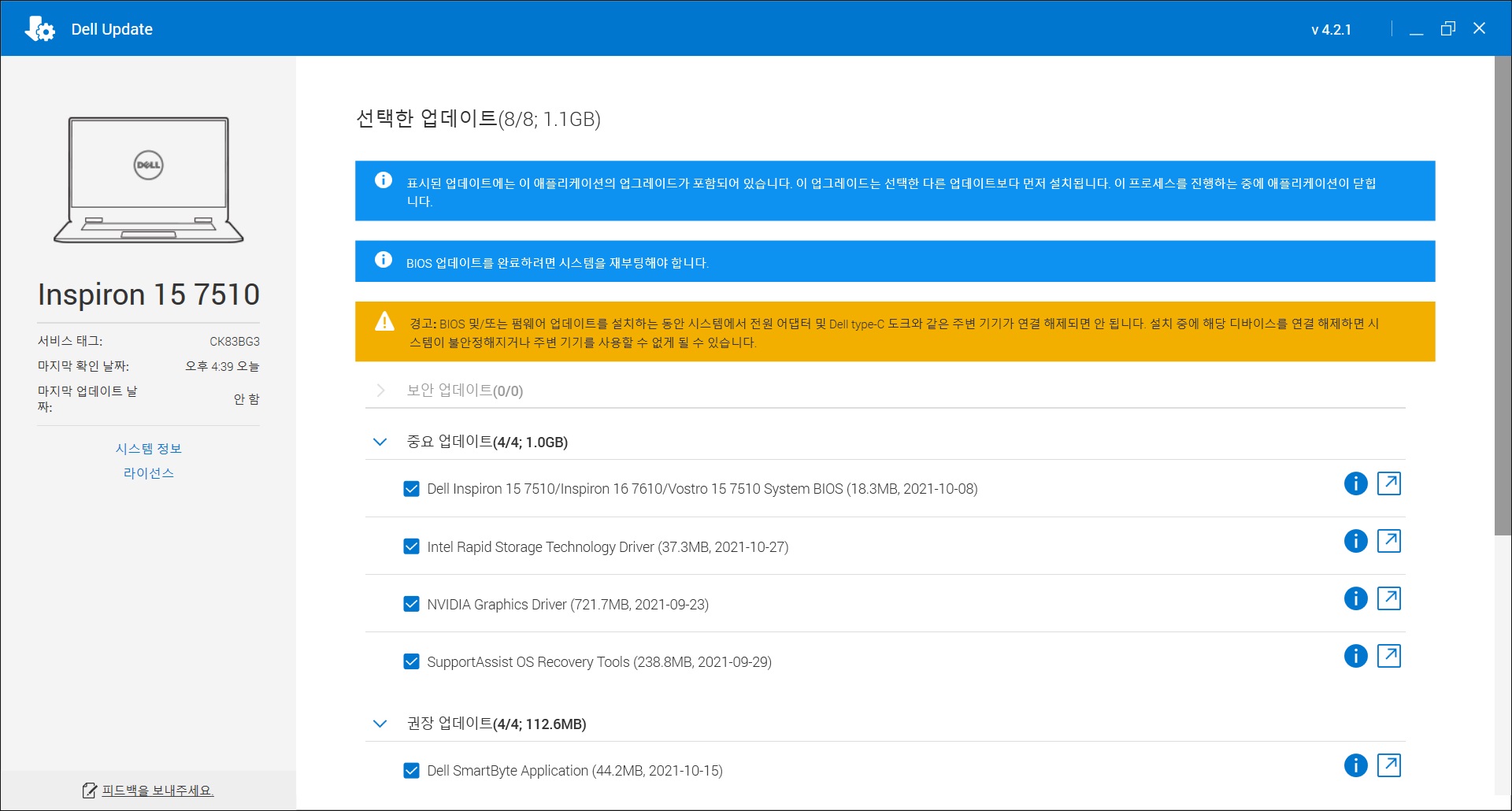The image size is (1512, 811).
Task: Click the version label v 4.2.1
Action: (x=1331, y=30)
